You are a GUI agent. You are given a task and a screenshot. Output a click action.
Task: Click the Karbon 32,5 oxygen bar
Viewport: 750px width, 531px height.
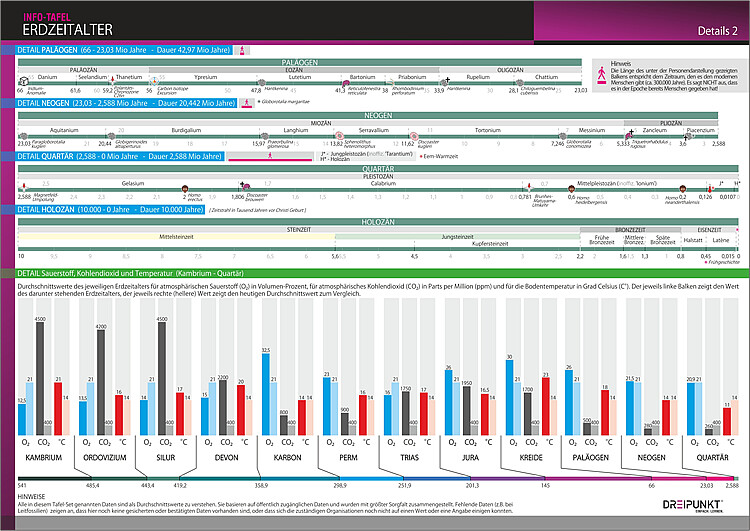[266, 394]
